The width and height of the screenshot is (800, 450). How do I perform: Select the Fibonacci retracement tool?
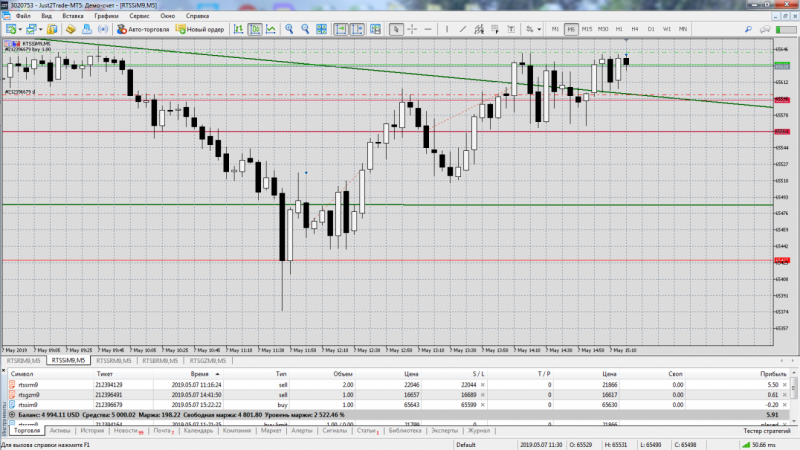click(x=495, y=29)
